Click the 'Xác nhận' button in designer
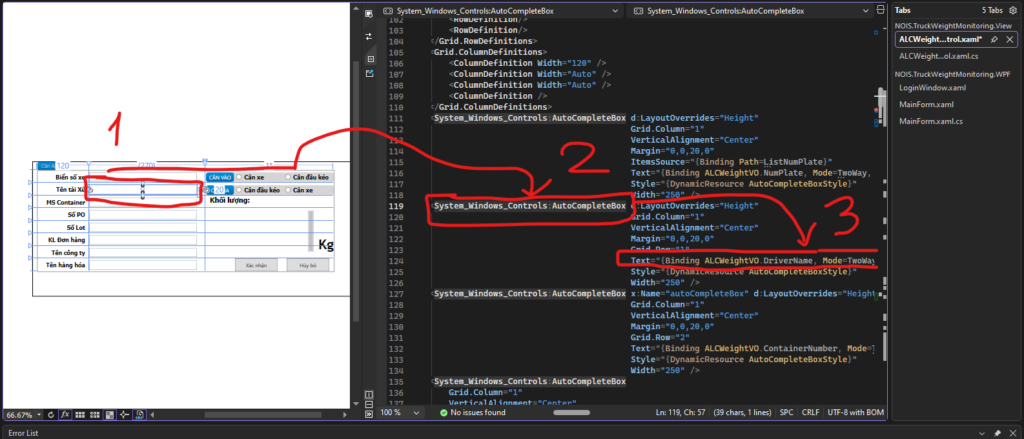The image size is (1024, 439). pos(258,265)
